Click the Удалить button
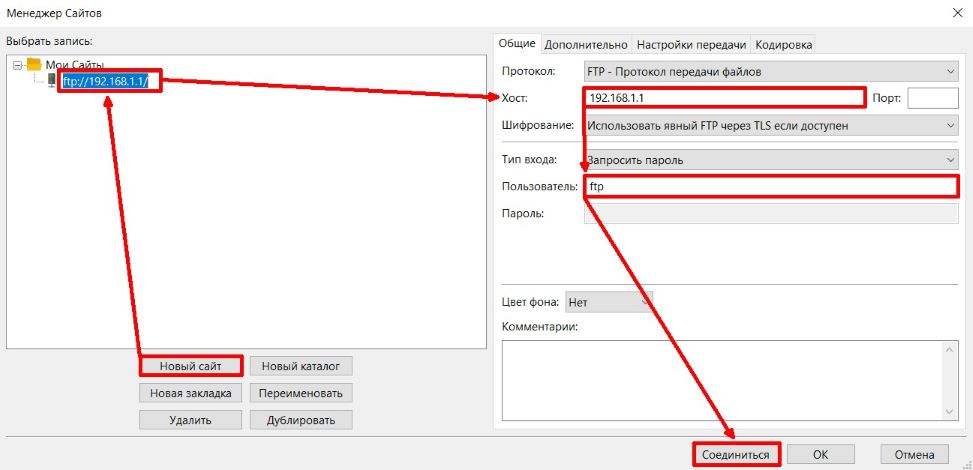Viewport: 973px width, 470px height. [191, 420]
